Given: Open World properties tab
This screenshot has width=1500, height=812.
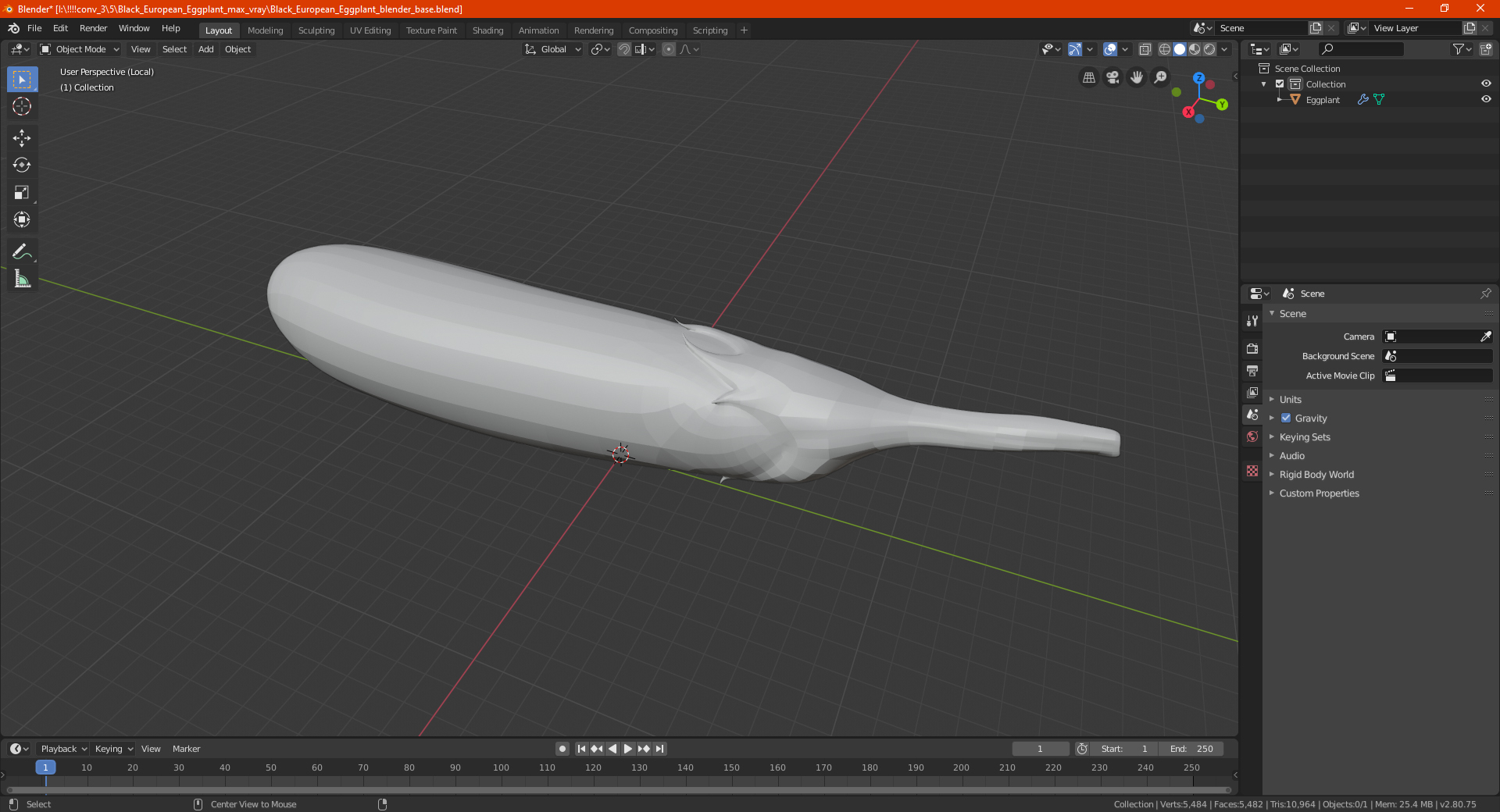Looking at the screenshot, I should tap(1252, 436).
